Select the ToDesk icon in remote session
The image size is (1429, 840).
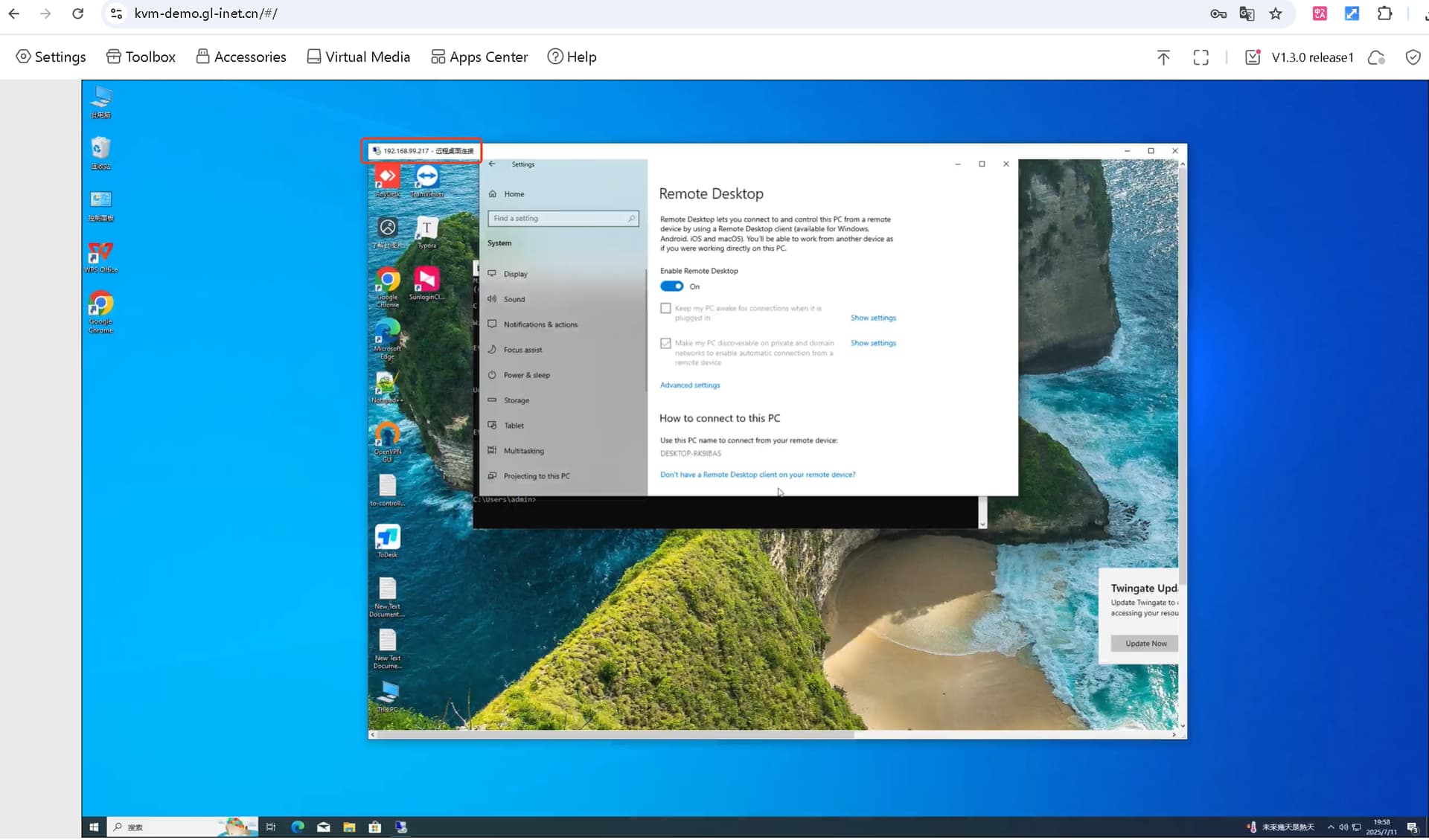(x=387, y=541)
